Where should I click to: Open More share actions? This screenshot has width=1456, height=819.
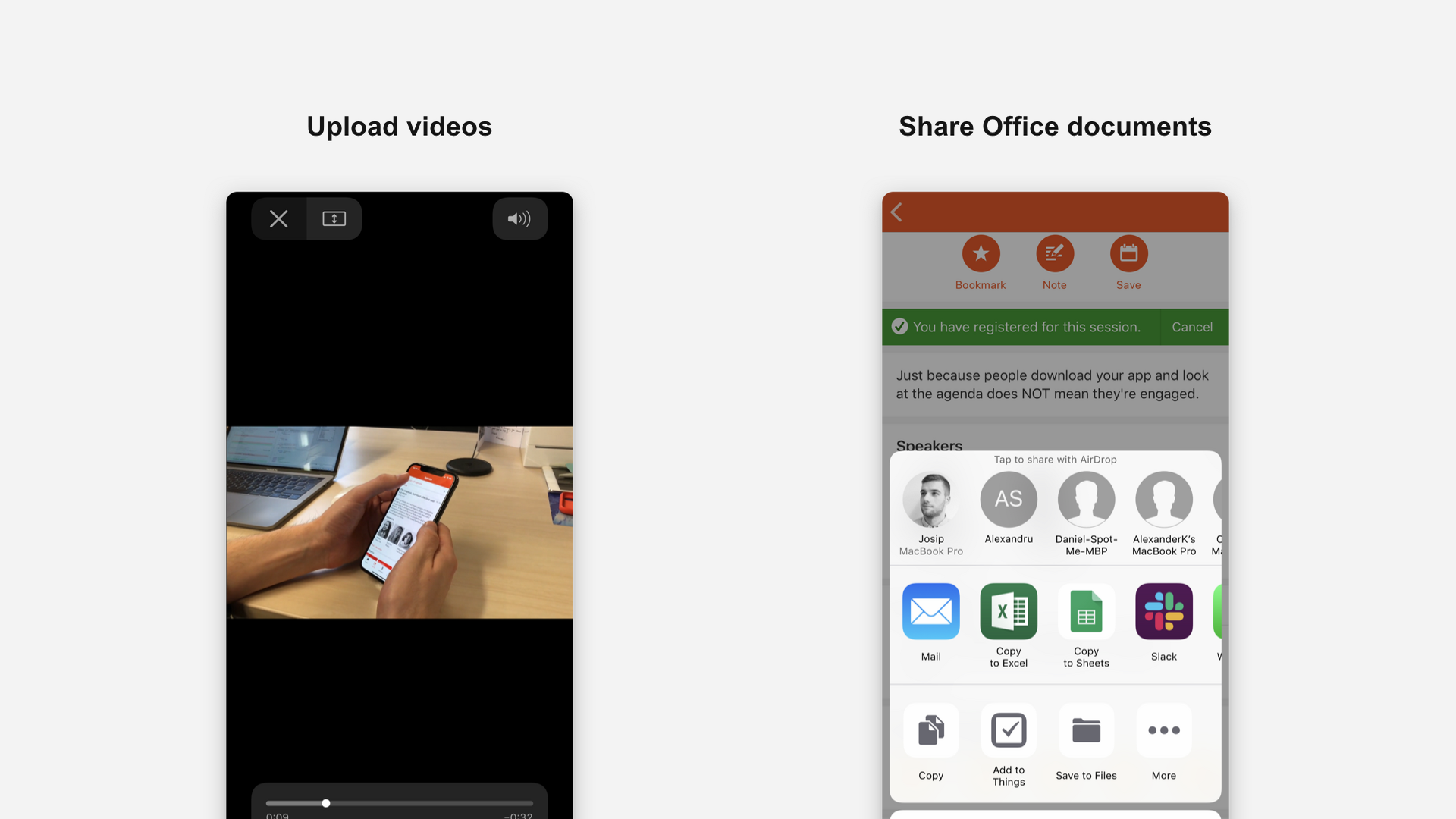click(1163, 731)
